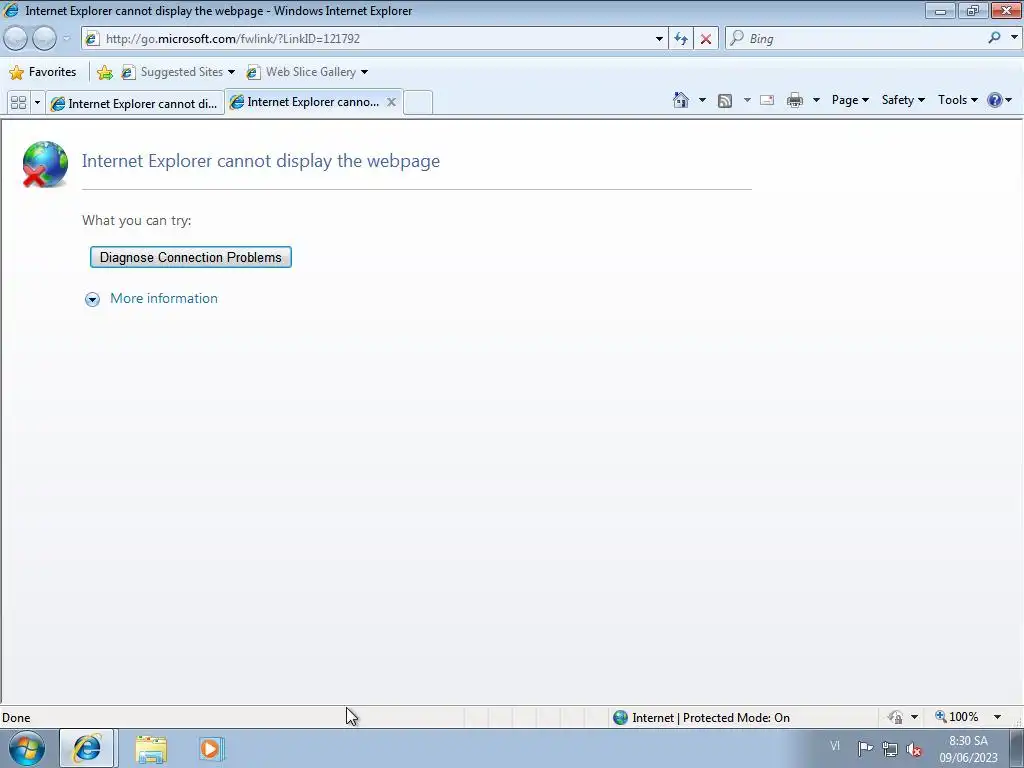Open a new blank tab
This screenshot has height=768, width=1024.
(x=418, y=103)
